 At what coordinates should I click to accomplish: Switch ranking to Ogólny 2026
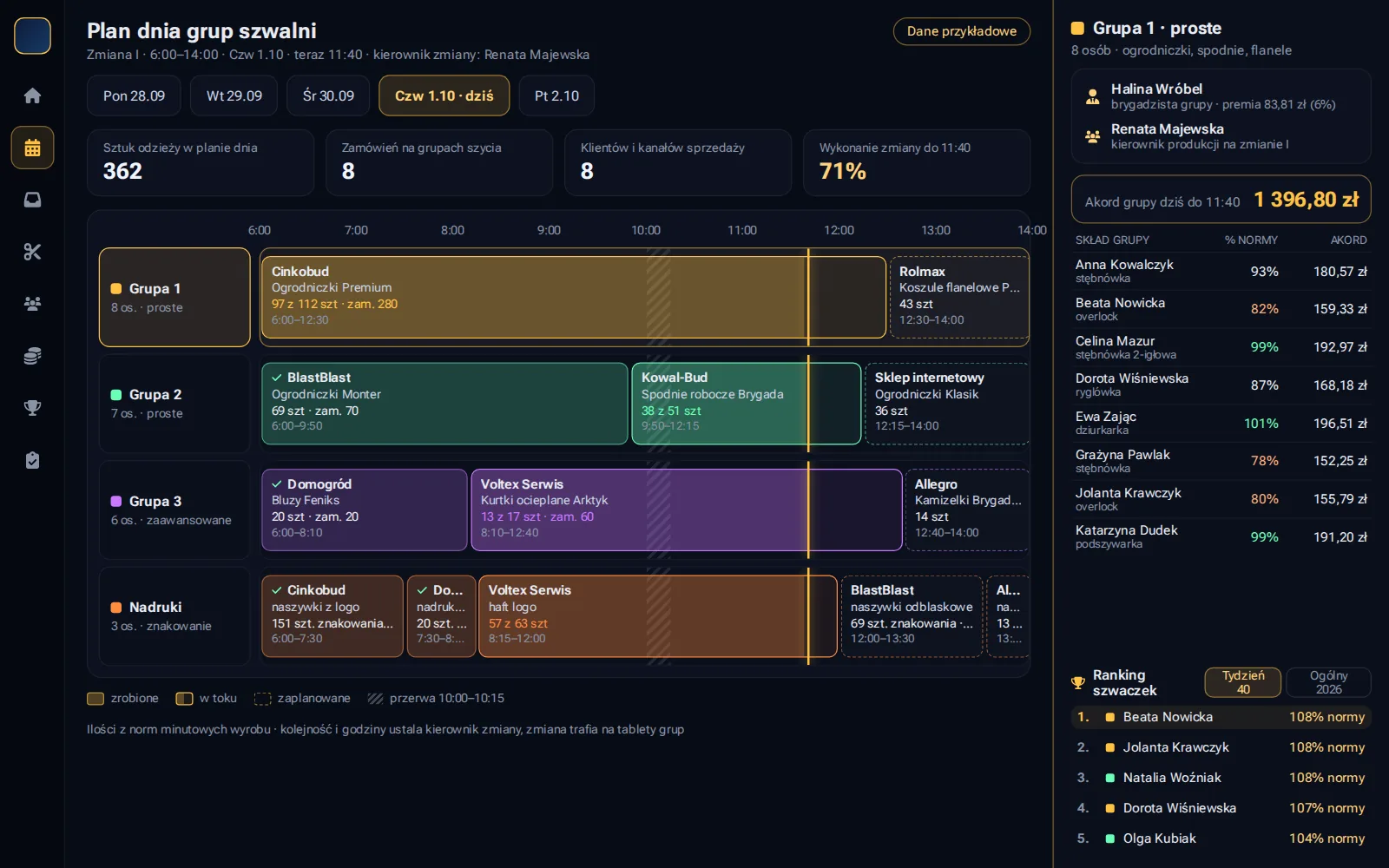tap(1328, 682)
